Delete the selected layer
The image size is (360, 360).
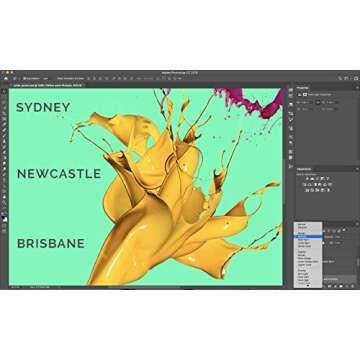pos(352,286)
